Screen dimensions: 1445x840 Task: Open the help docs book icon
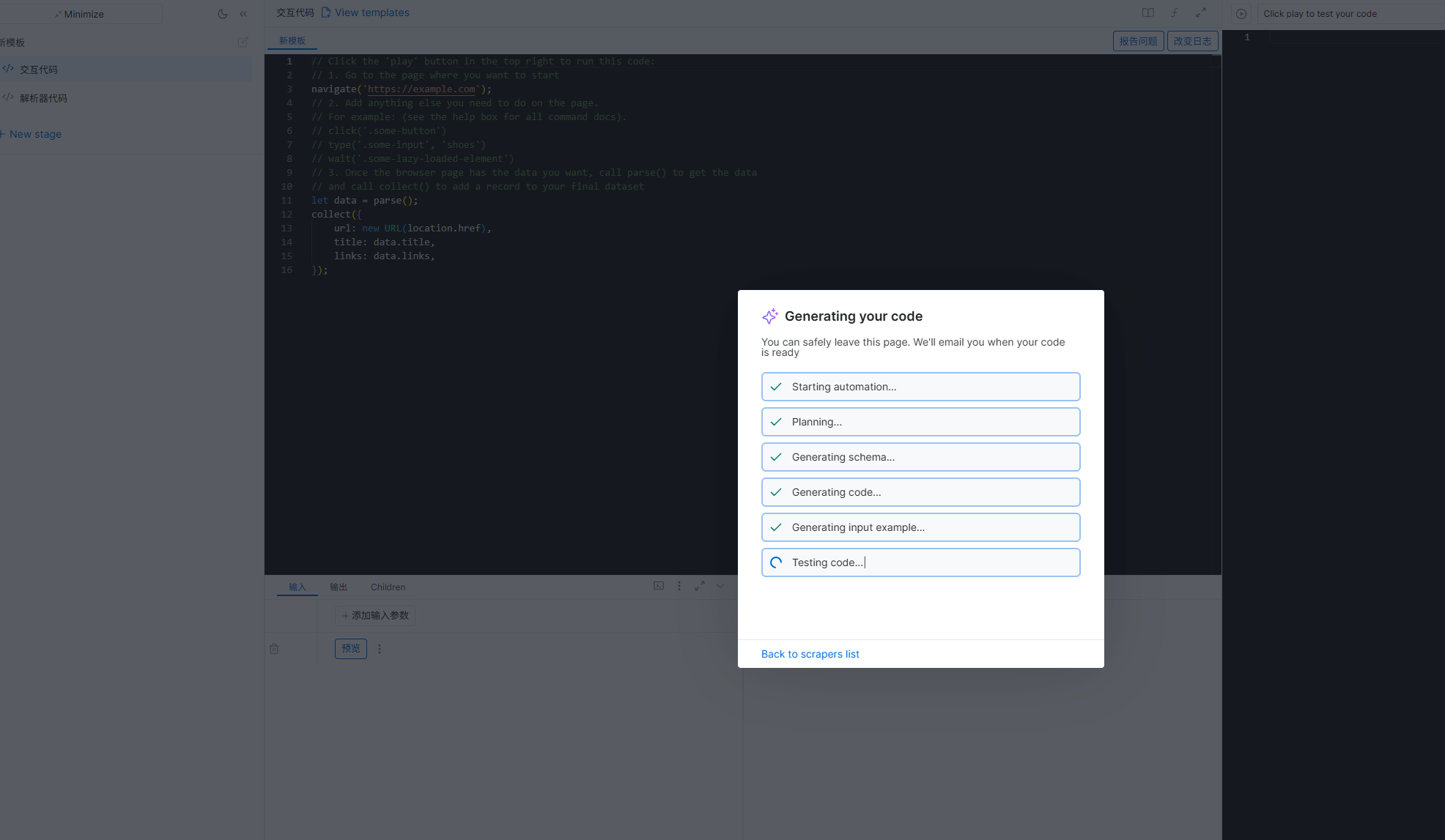(x=1148, y=13)
